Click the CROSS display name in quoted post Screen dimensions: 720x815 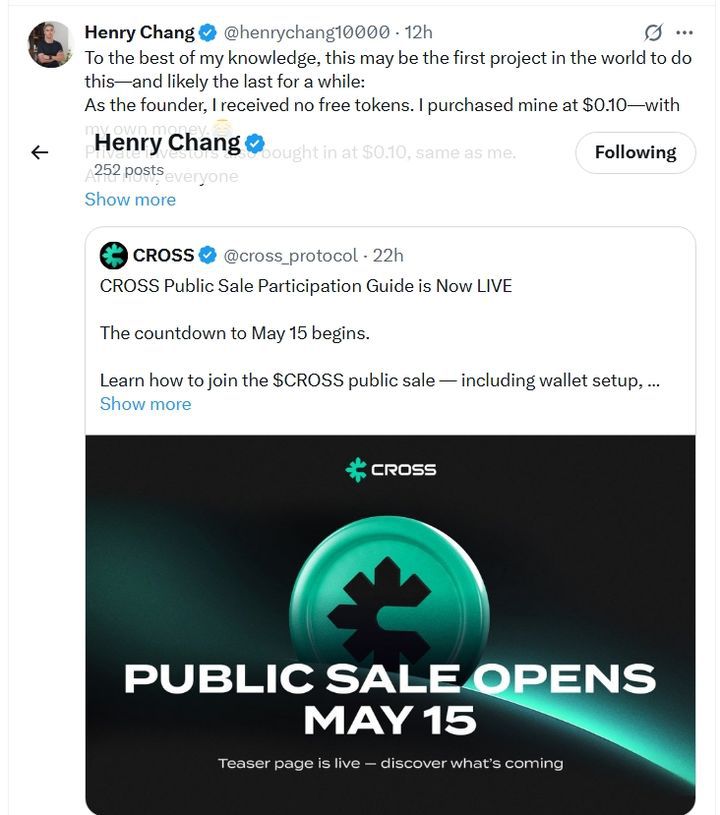tap(163, 256)
